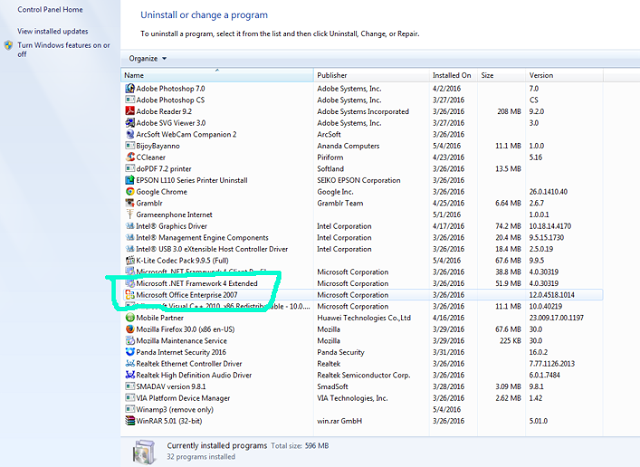The height and width of the screenshot is (467, 640).
Task: Sort list by Name column header
Action: [x=218, y=75]
